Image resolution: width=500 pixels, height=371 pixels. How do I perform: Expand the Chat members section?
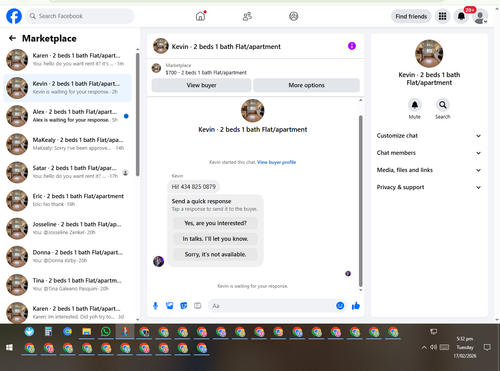(x=429, y=153)
